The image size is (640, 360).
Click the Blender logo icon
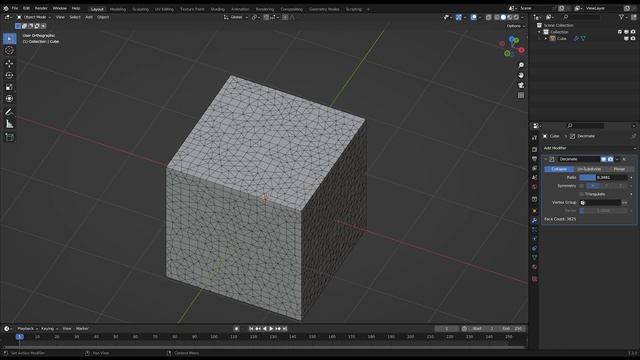pyautogui.click(x=6, y=8)
